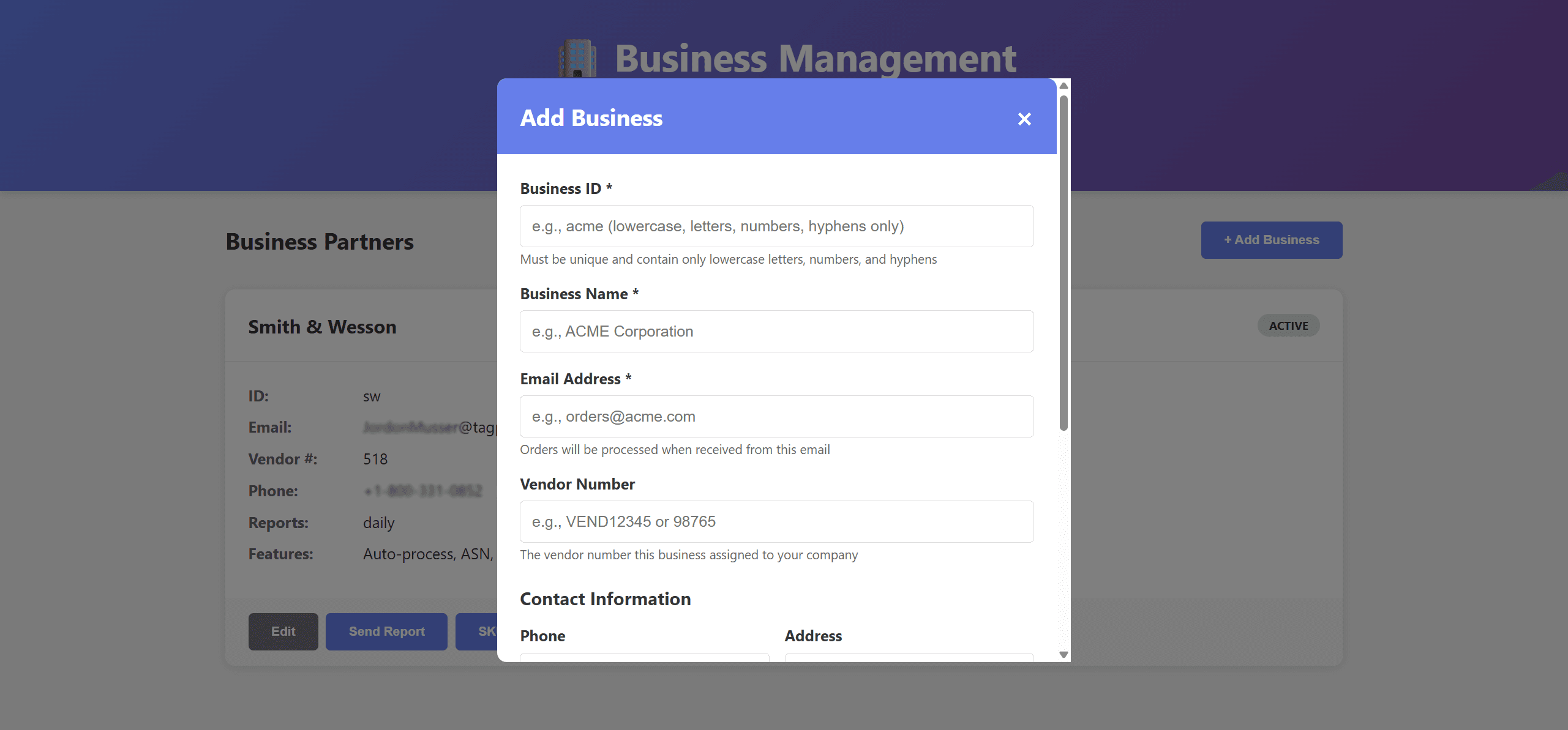Viewport: 1568px width, 730px height.
Task: Click scrollbar up arrow in dialog
Action: (1063, 86)
